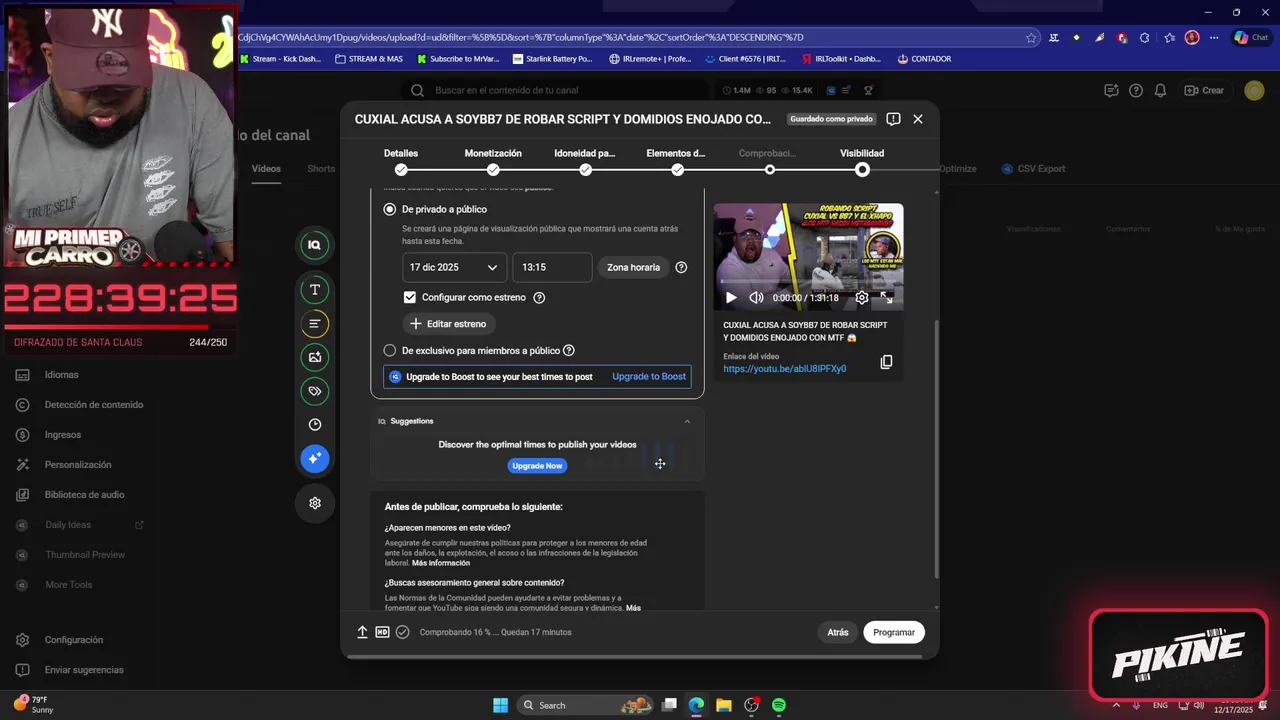Click the Zona horaria button
This screenshot has width=1280, height=720.
[x=633, y=267]
